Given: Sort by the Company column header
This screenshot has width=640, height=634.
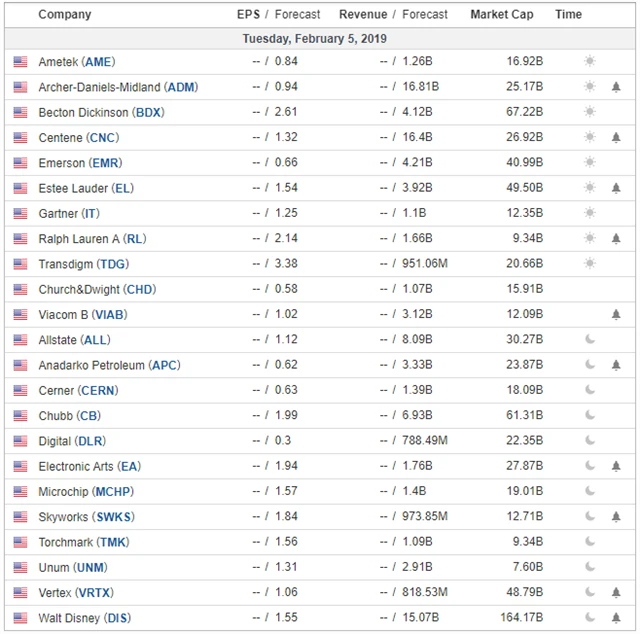Looking at the screenshot, I should [x=64, y=15].
